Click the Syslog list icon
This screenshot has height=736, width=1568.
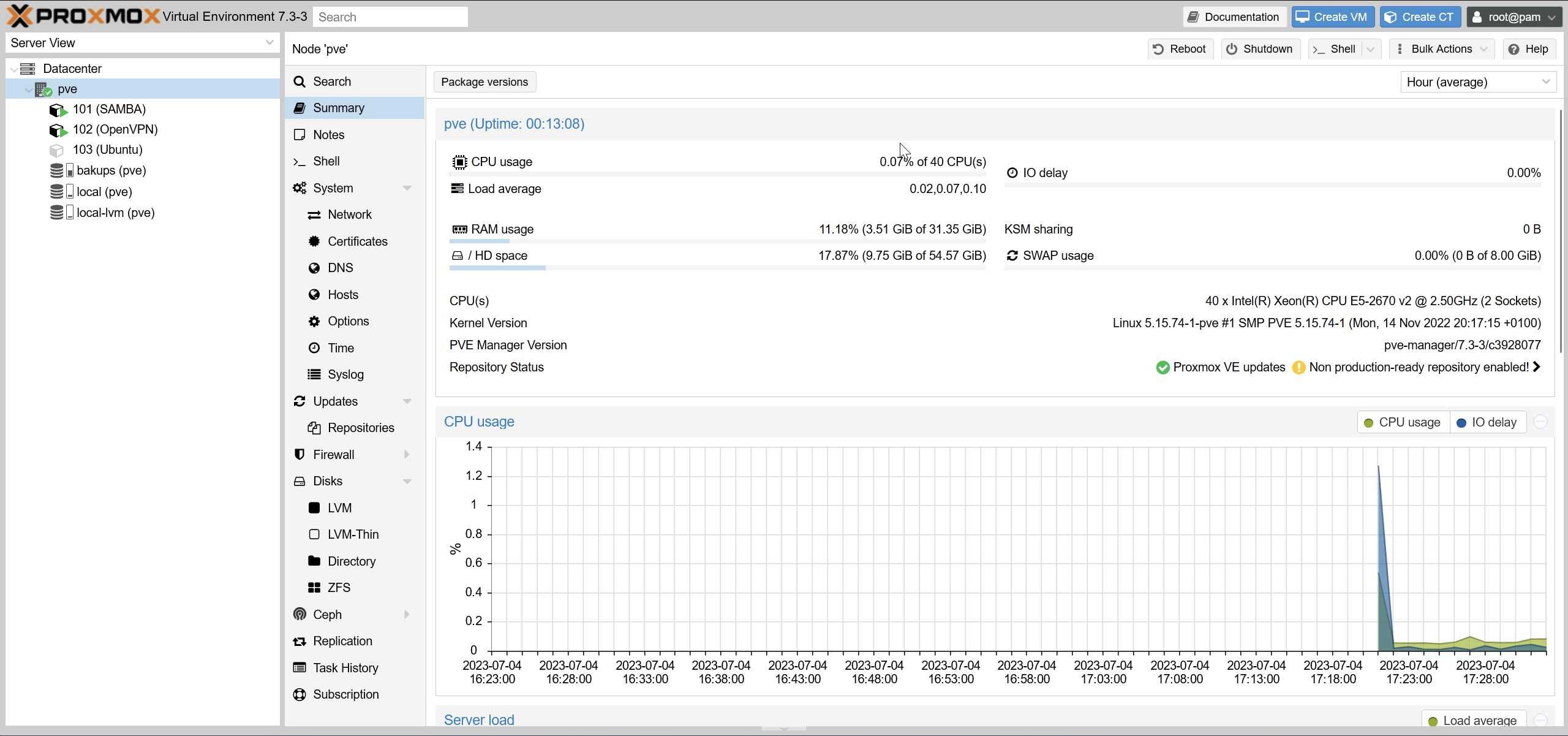314,374
